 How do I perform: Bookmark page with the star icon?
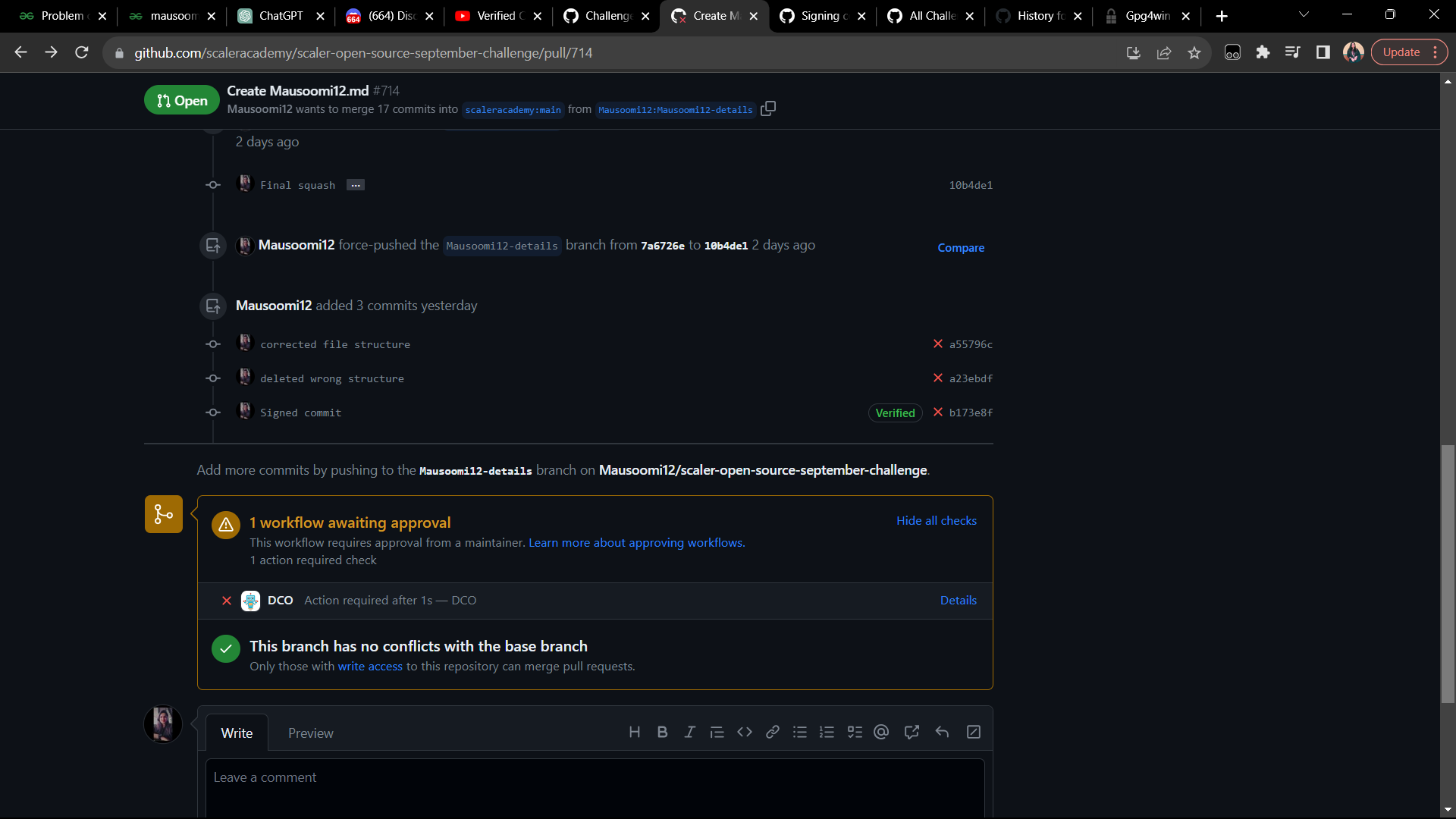[1194, 52]
